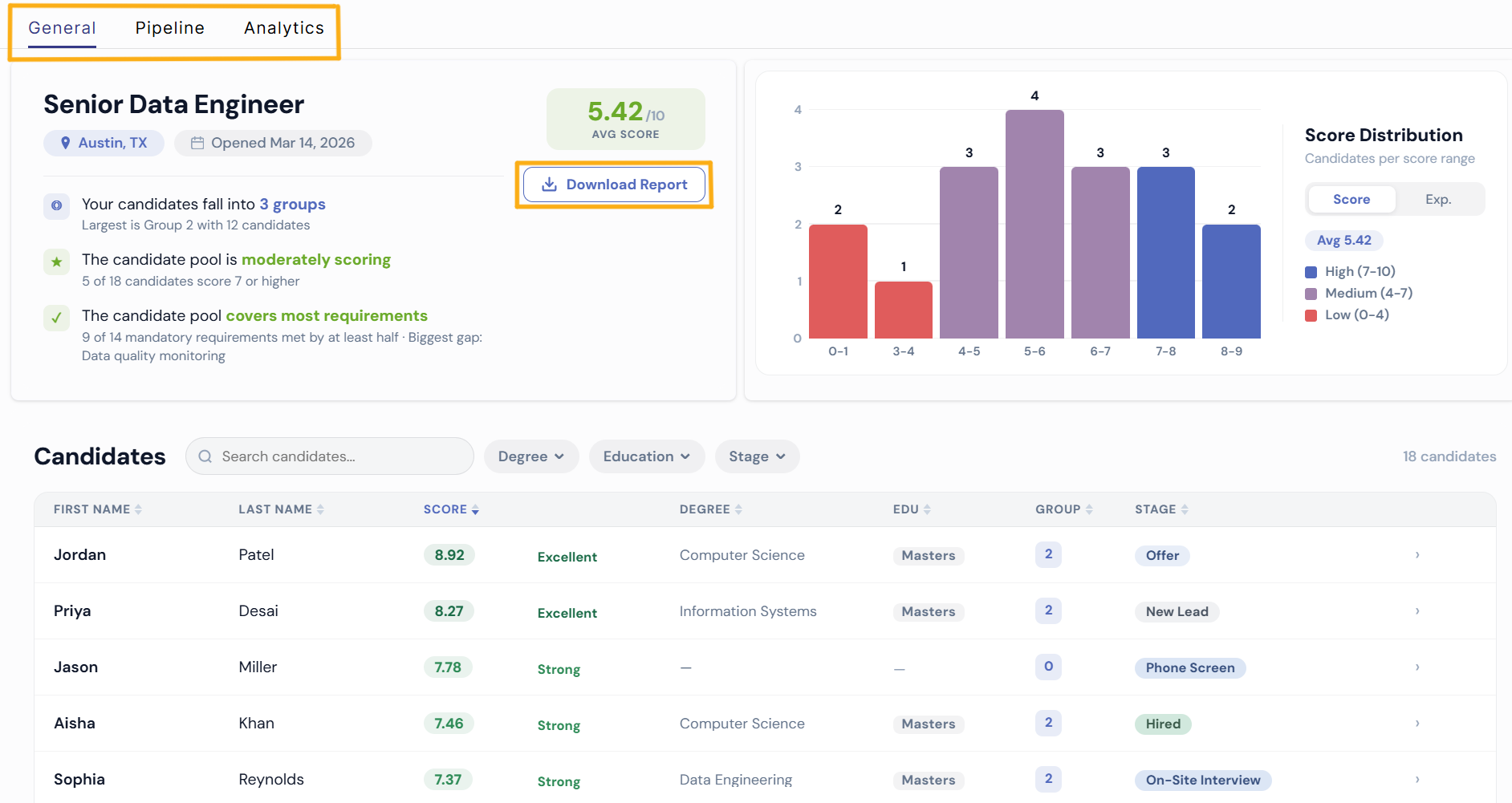
Task: Click the 5.42 AVG SCORE card
Action: [x=626, y=119]
